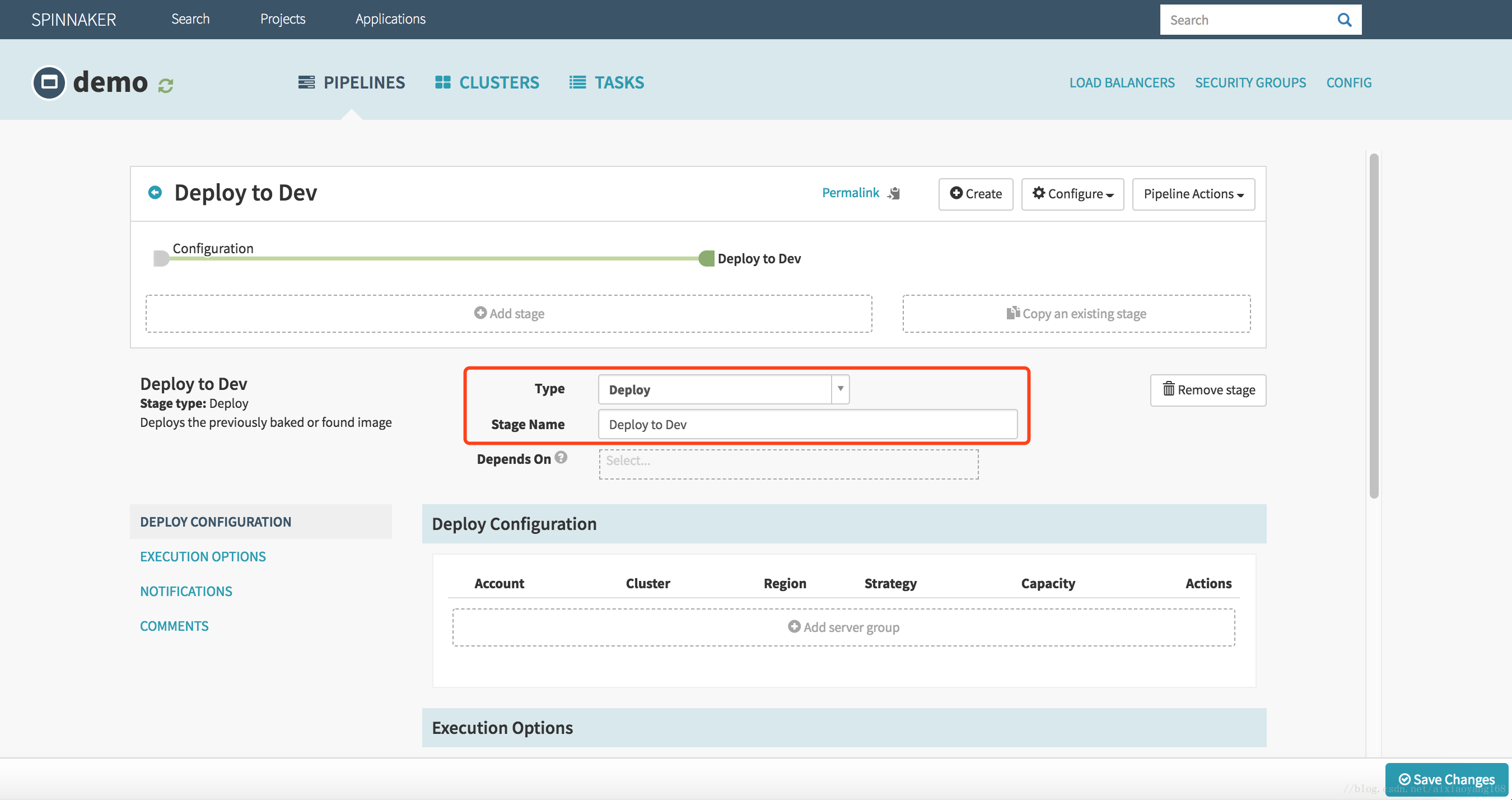Click the Capacity column header
Screen dimensions: 1512x800
(x=1048, y=583)
